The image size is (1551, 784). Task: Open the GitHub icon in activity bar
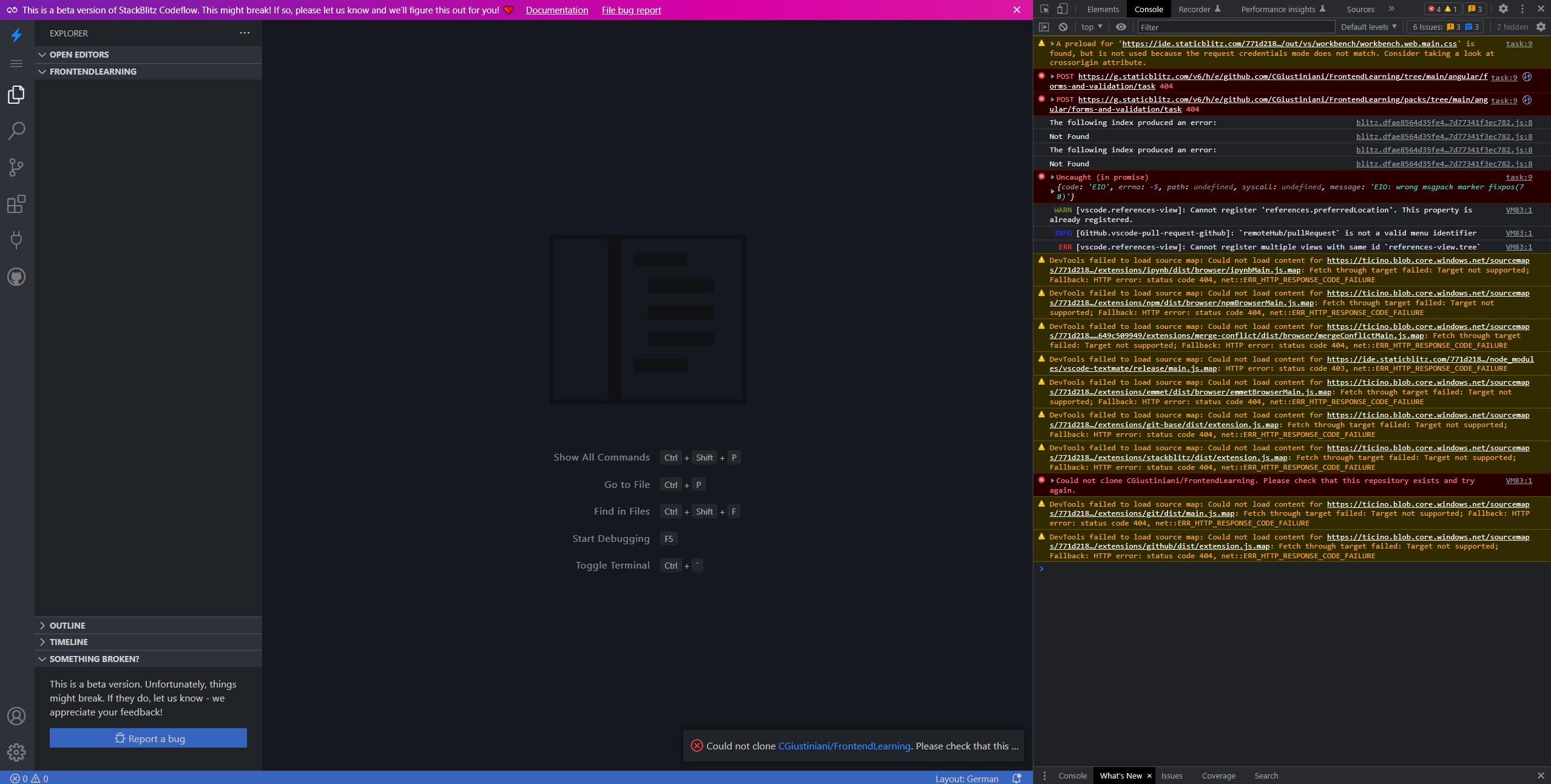tap(16, 277)
